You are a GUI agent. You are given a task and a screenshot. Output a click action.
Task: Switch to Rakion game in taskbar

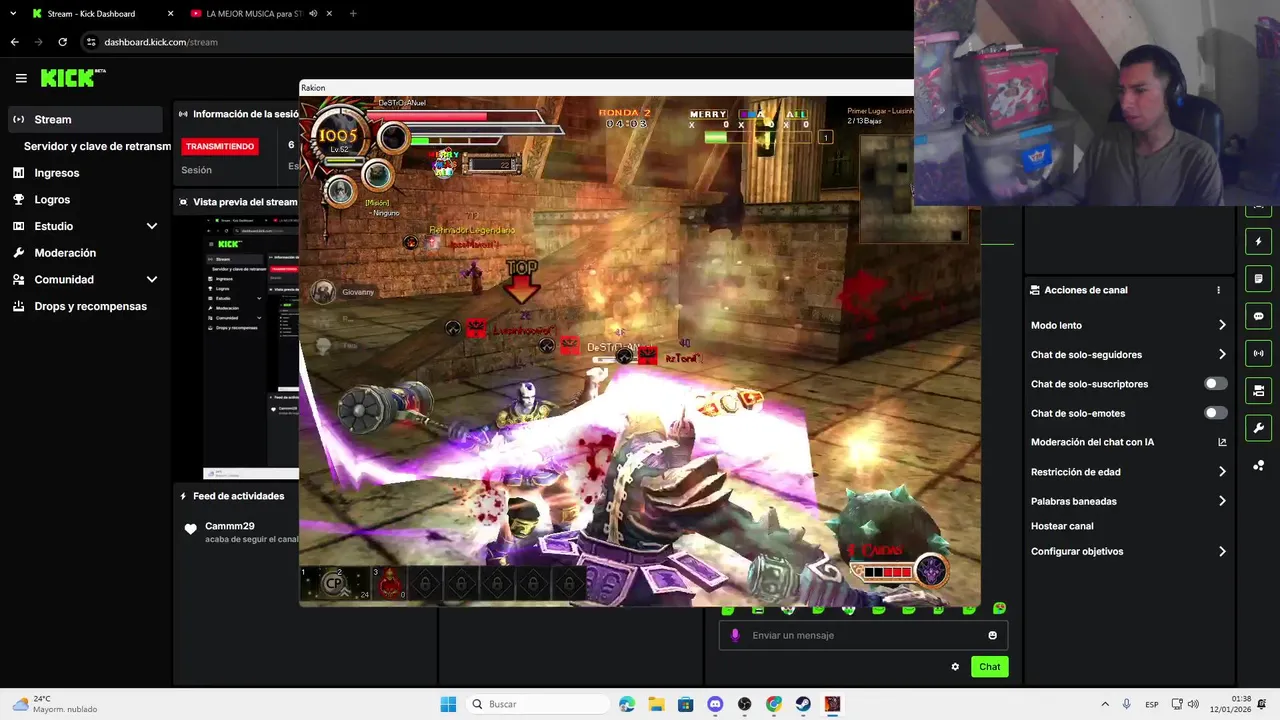tap(832, 704)
